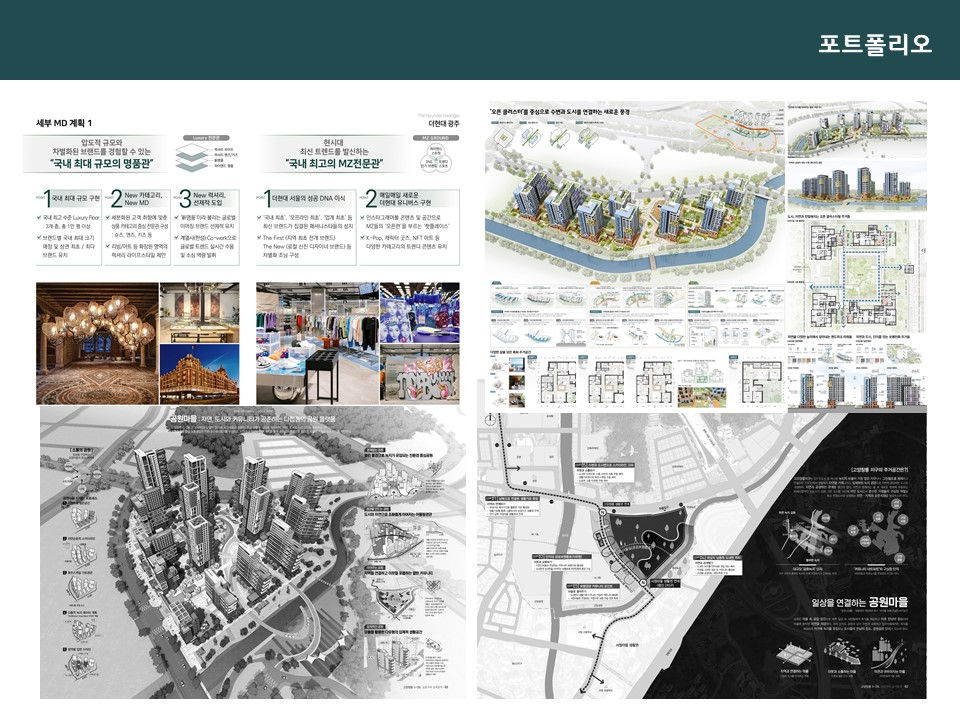
Task: Open the clothing racks store photo
Action: tap(317, 343)
